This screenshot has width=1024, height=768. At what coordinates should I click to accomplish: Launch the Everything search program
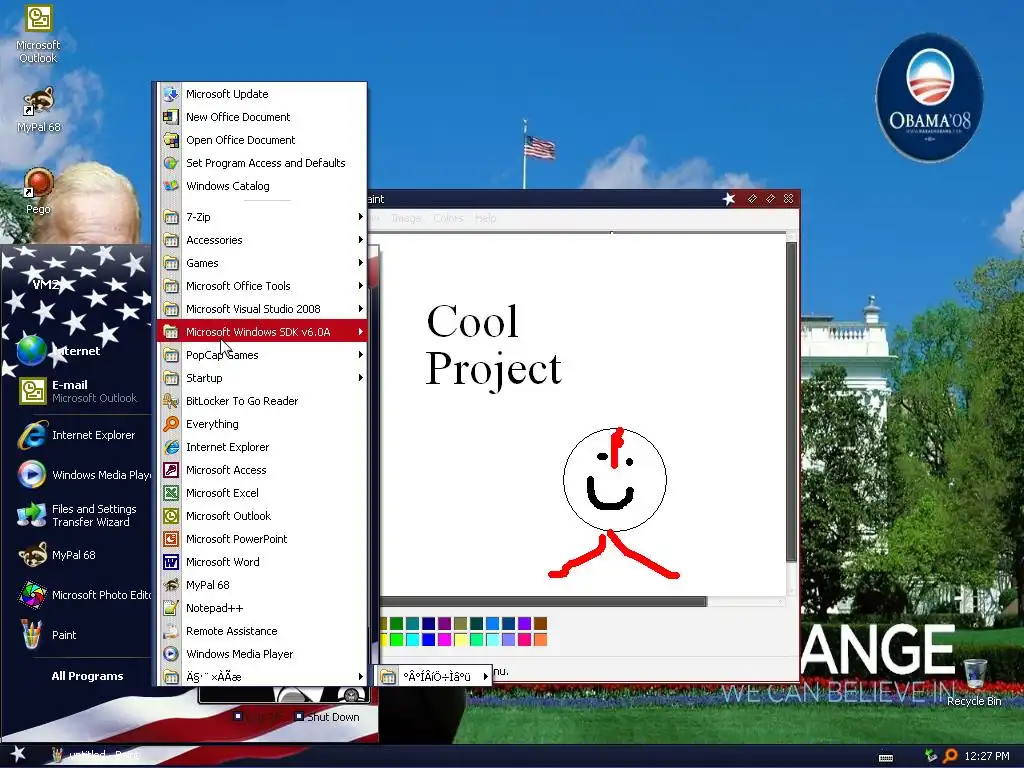coord(261,424)
